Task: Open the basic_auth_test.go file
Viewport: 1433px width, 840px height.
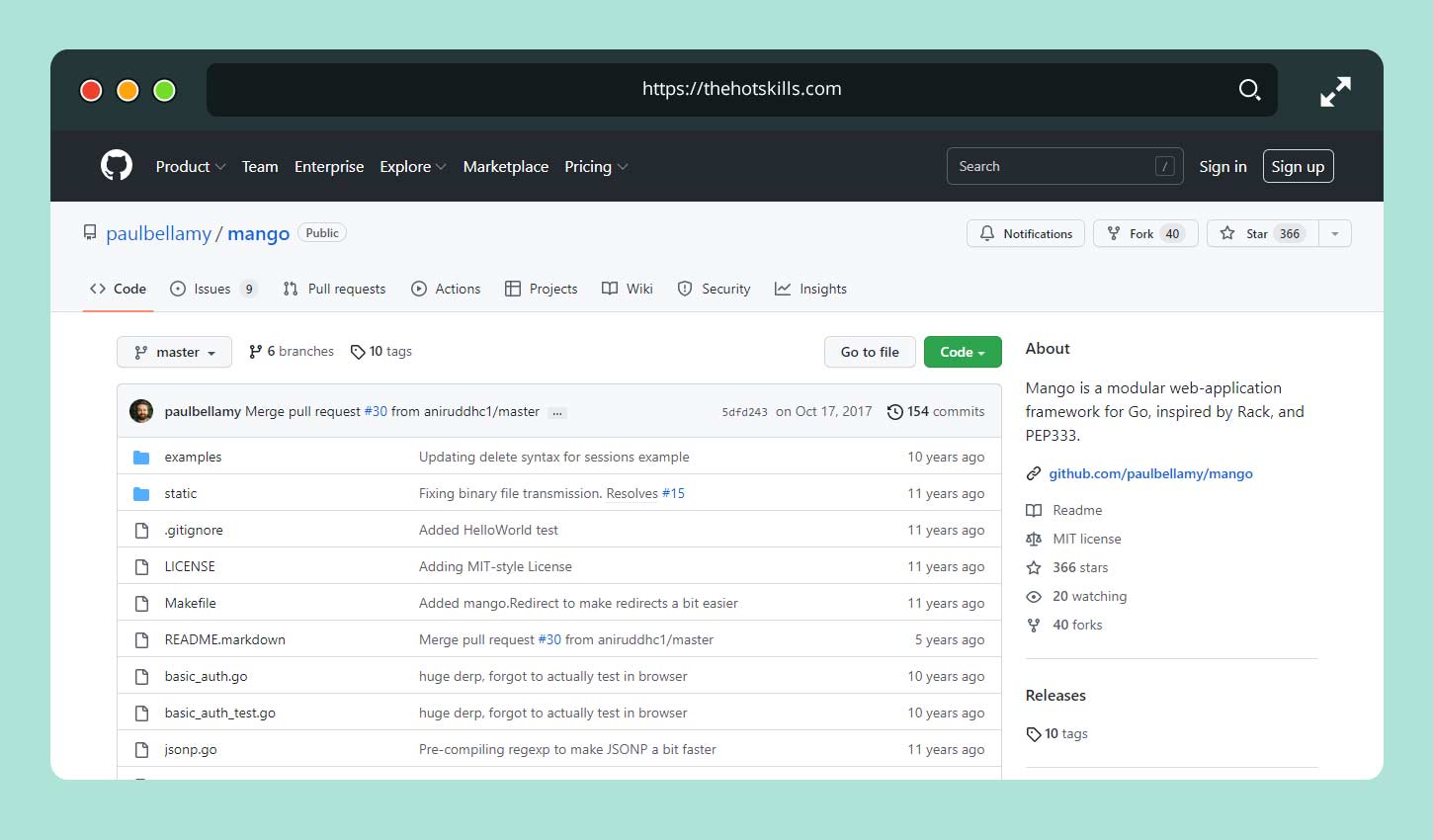Action: click(x=219, y=713)
